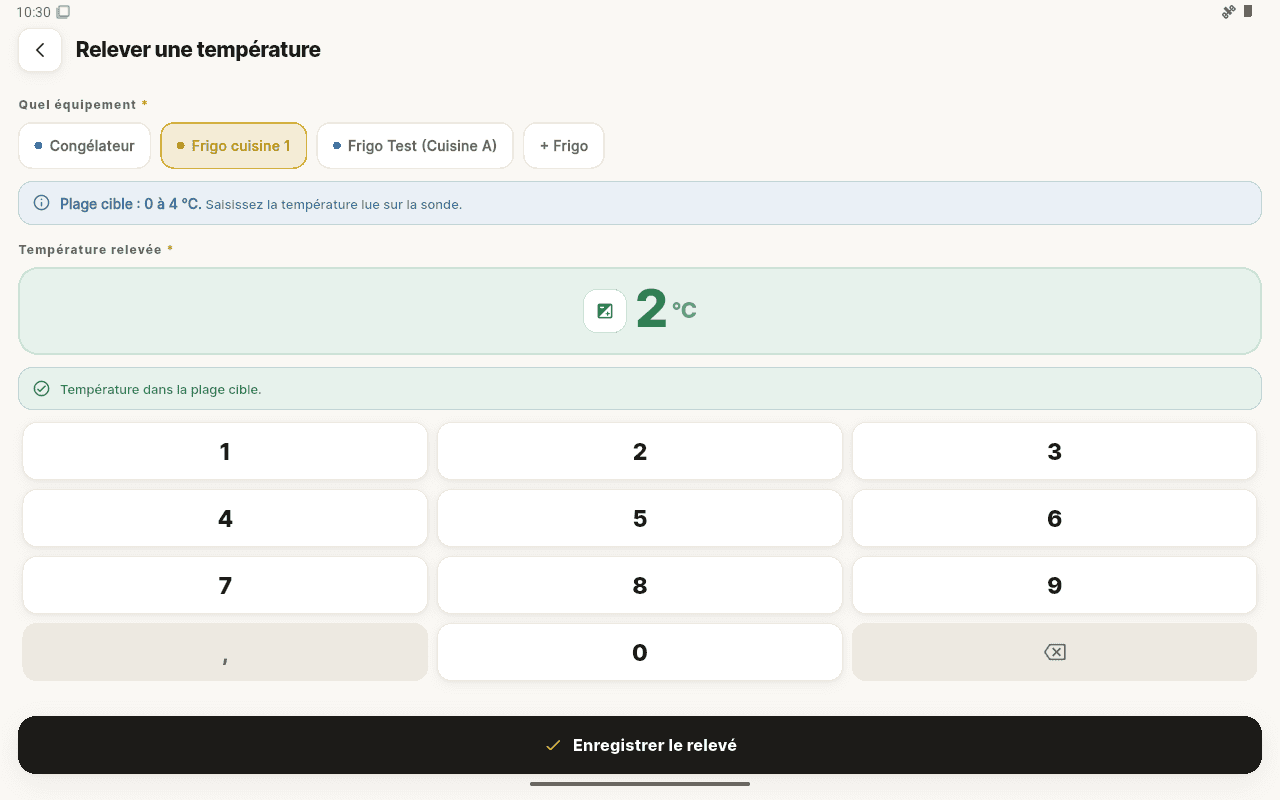
Task: Choose Frigo Test (Cuisine A) chip
Action: [x=415, y=146]
